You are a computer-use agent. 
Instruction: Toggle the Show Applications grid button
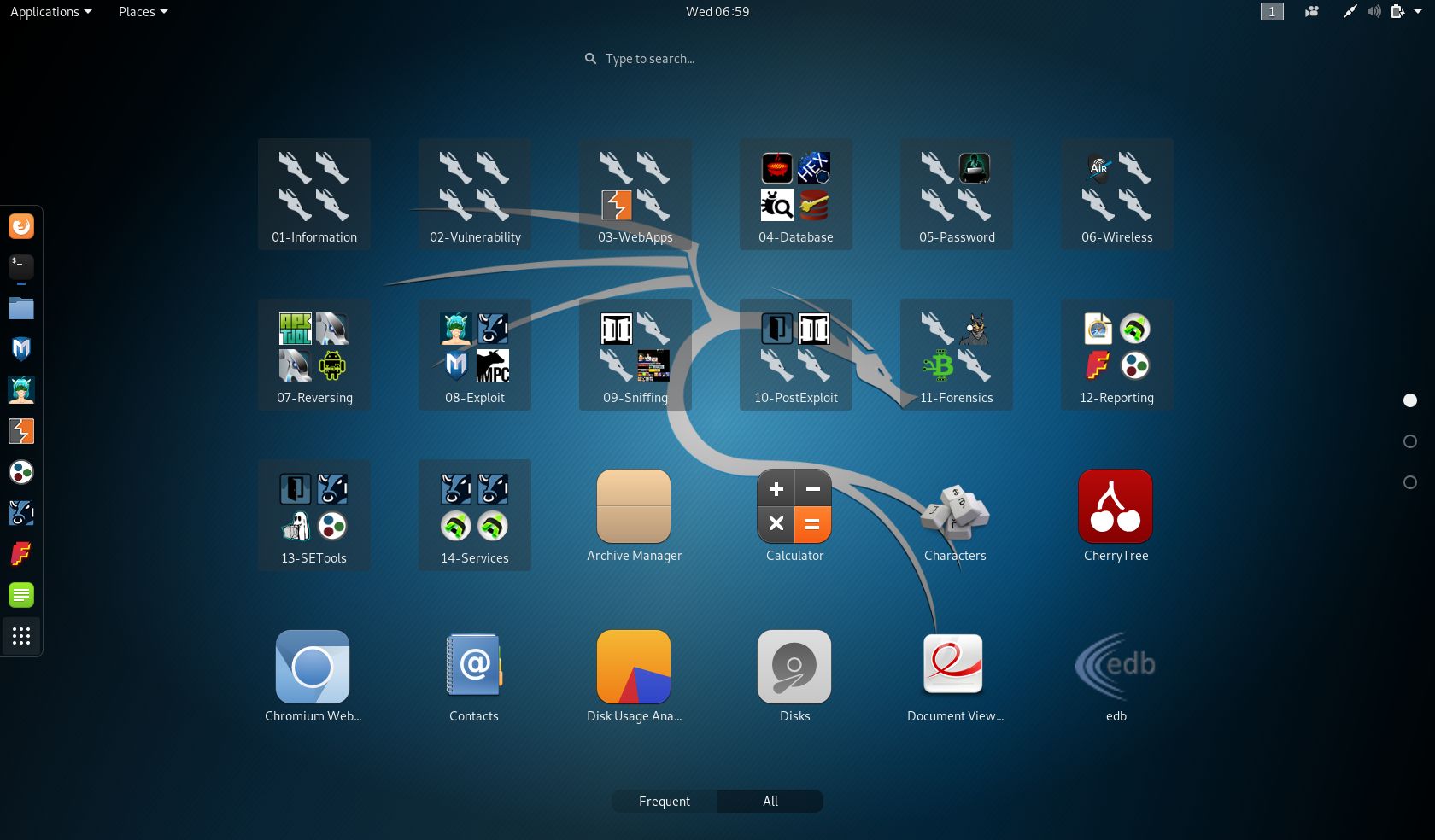coord(21,636)
